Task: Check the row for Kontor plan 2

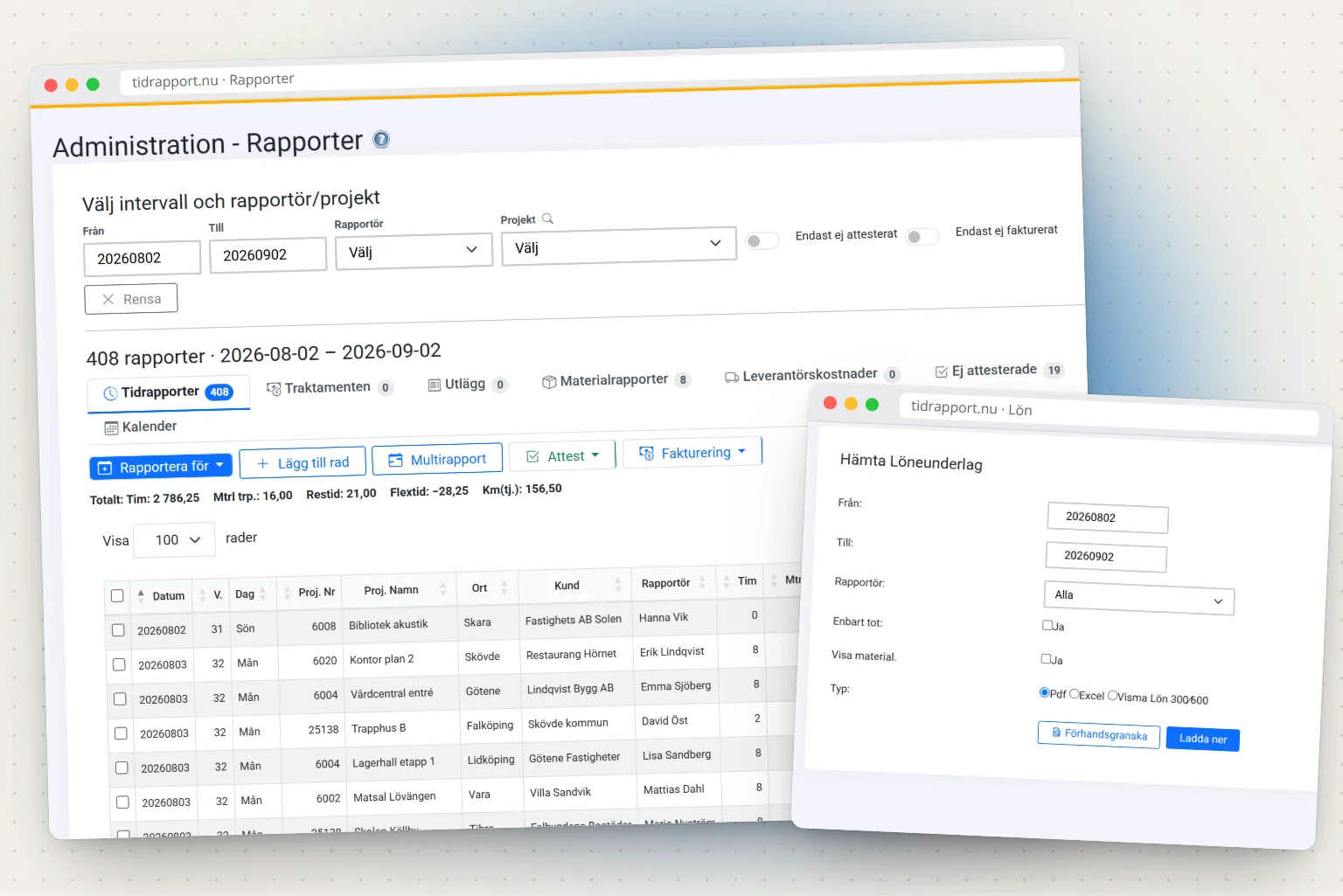Action: 119,664
